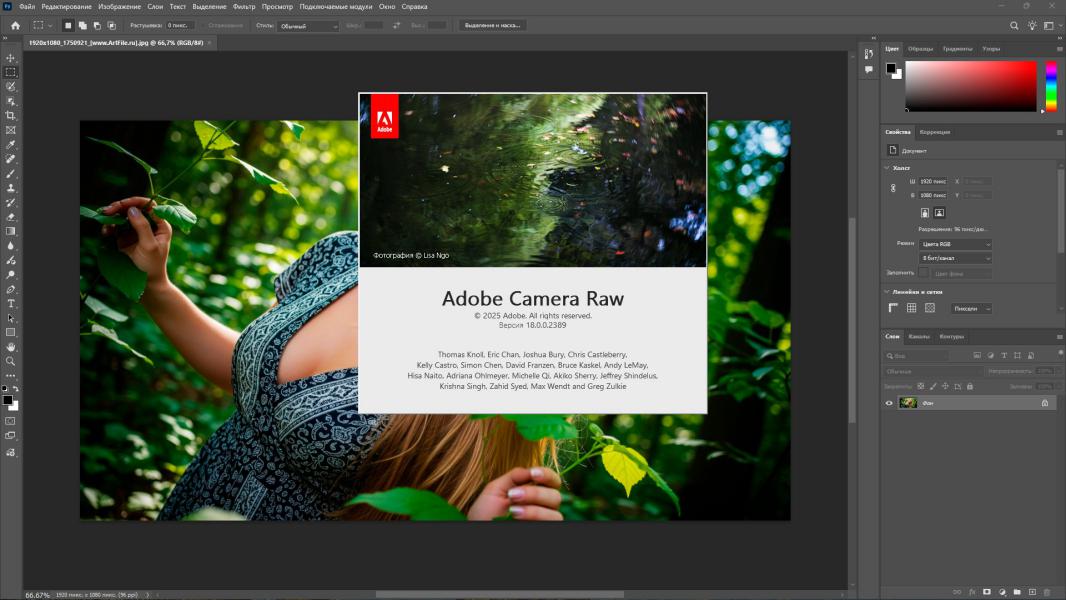Image resolution: width=1066 pixels, height=600 pixels.
Task: Select the Move tool
Action: tap(11, 58)
